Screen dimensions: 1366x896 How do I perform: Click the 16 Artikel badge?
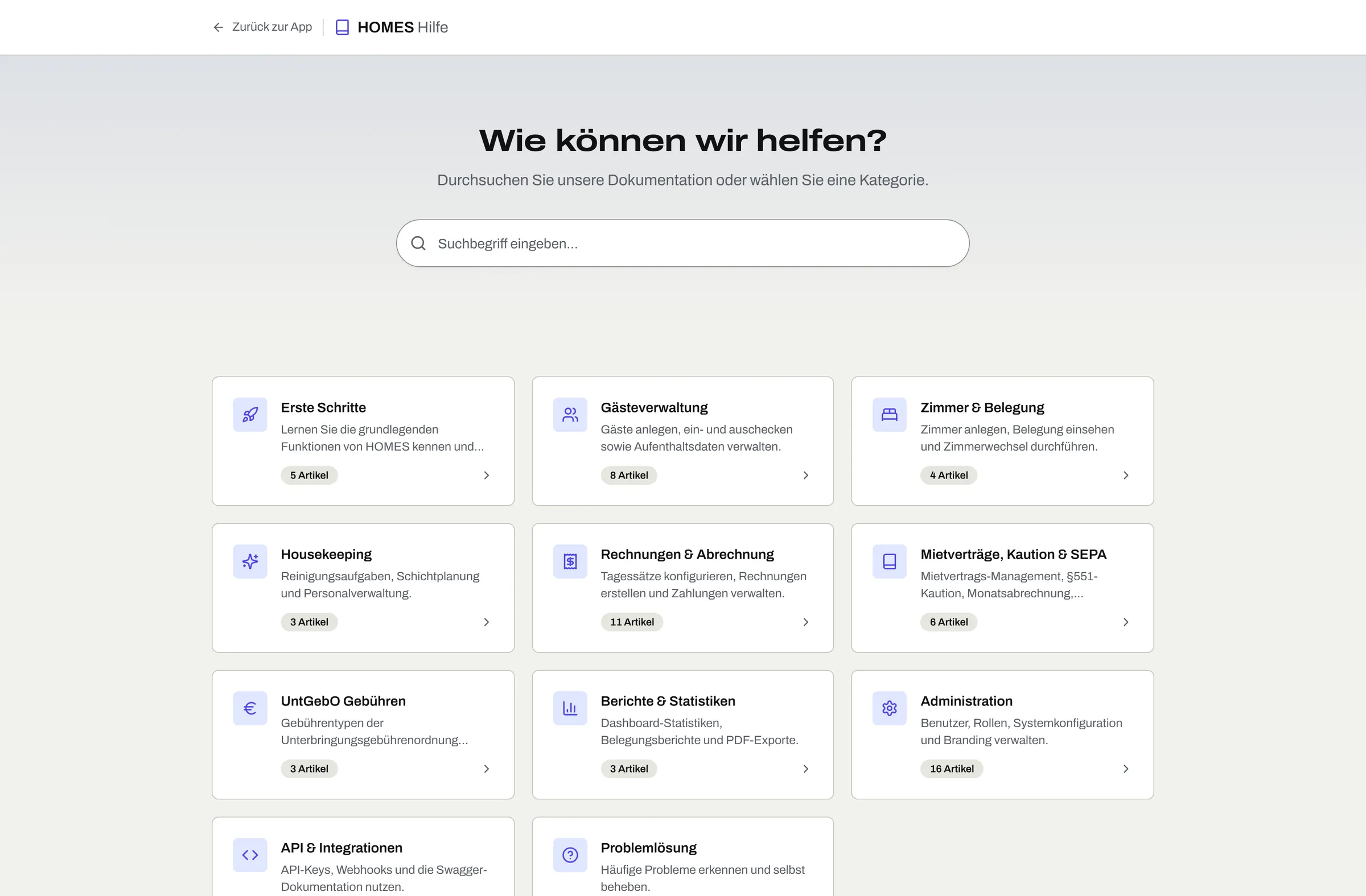coord(951,769)
